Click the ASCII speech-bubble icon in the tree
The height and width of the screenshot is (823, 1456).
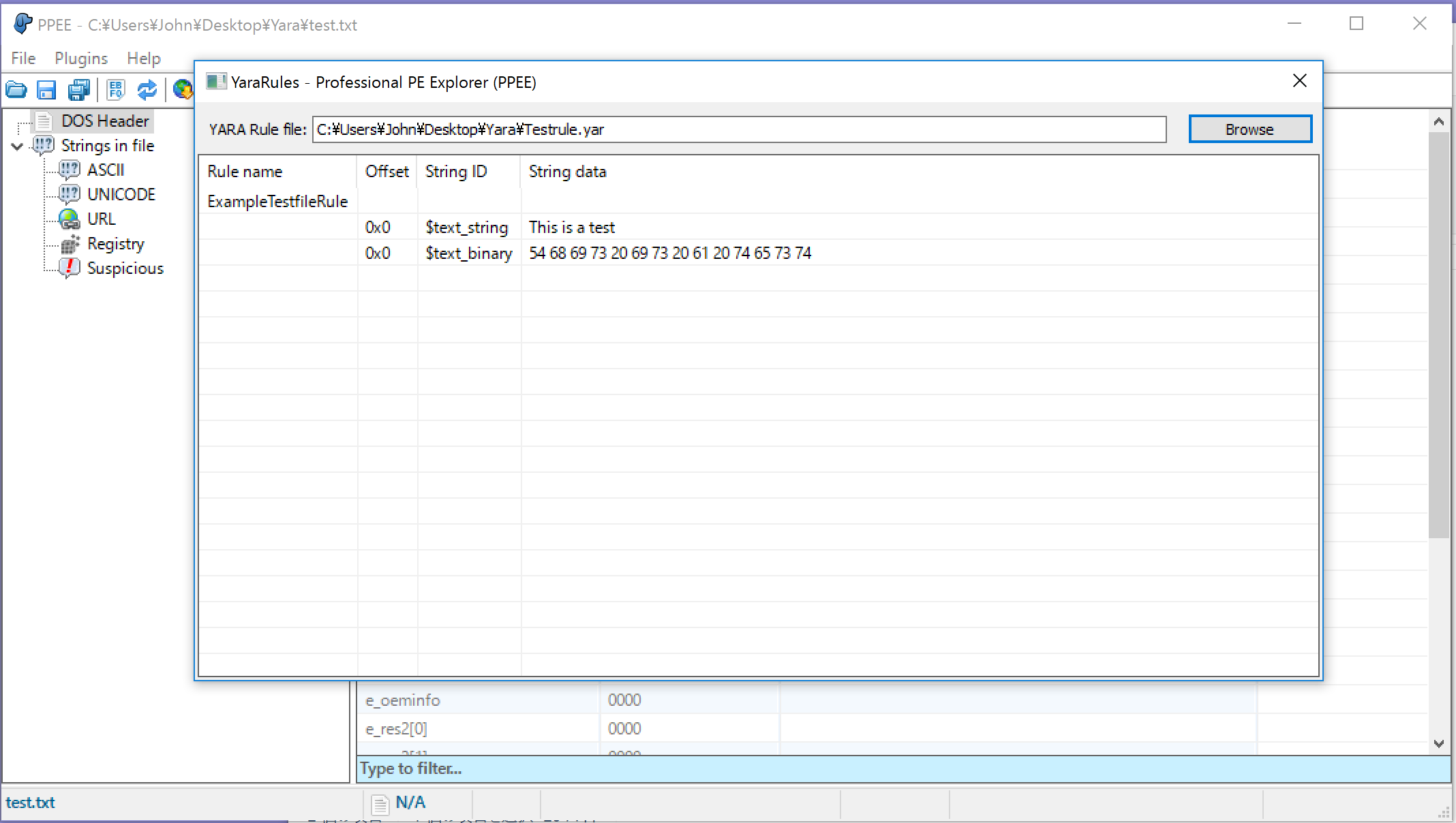click(70, 169)
